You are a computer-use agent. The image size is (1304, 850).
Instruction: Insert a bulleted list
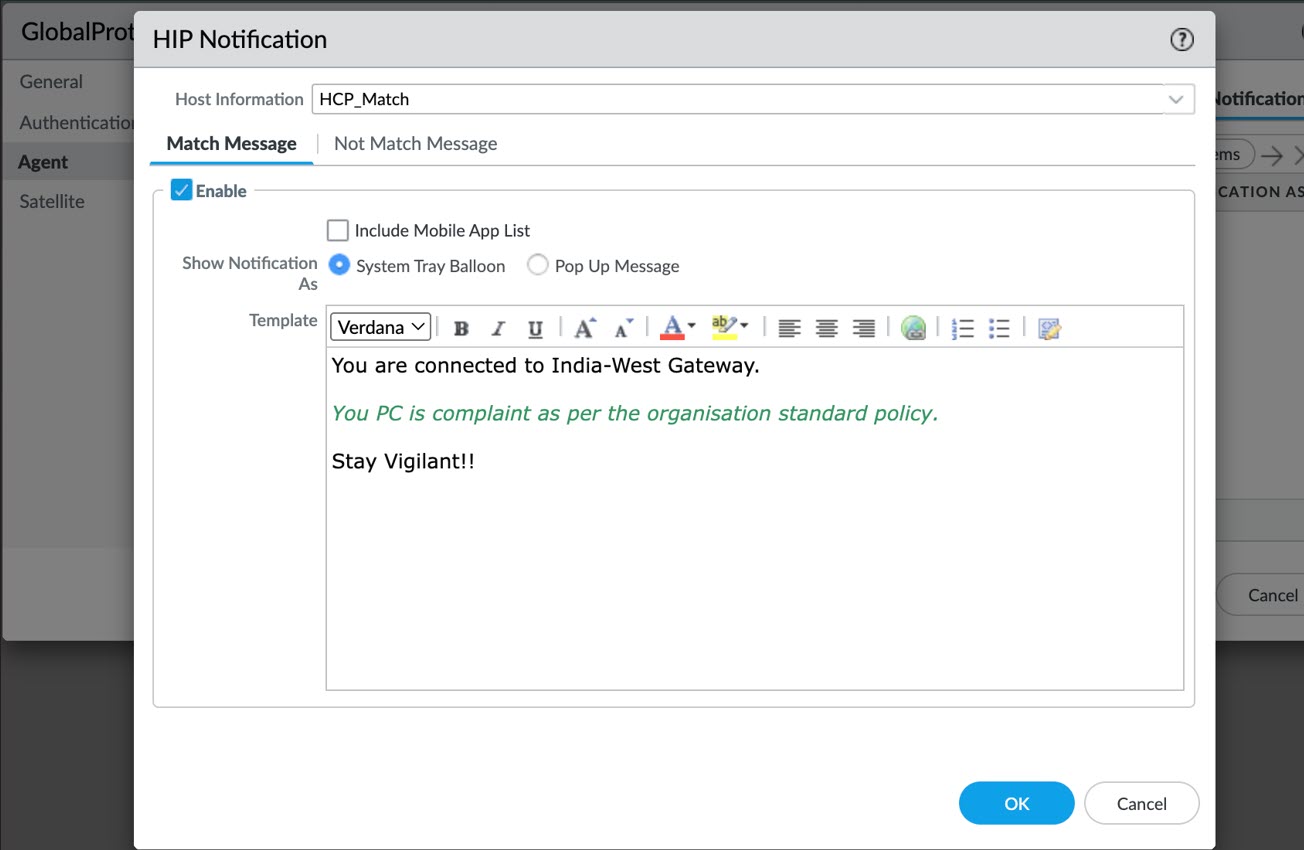click(x=998, y=328)
